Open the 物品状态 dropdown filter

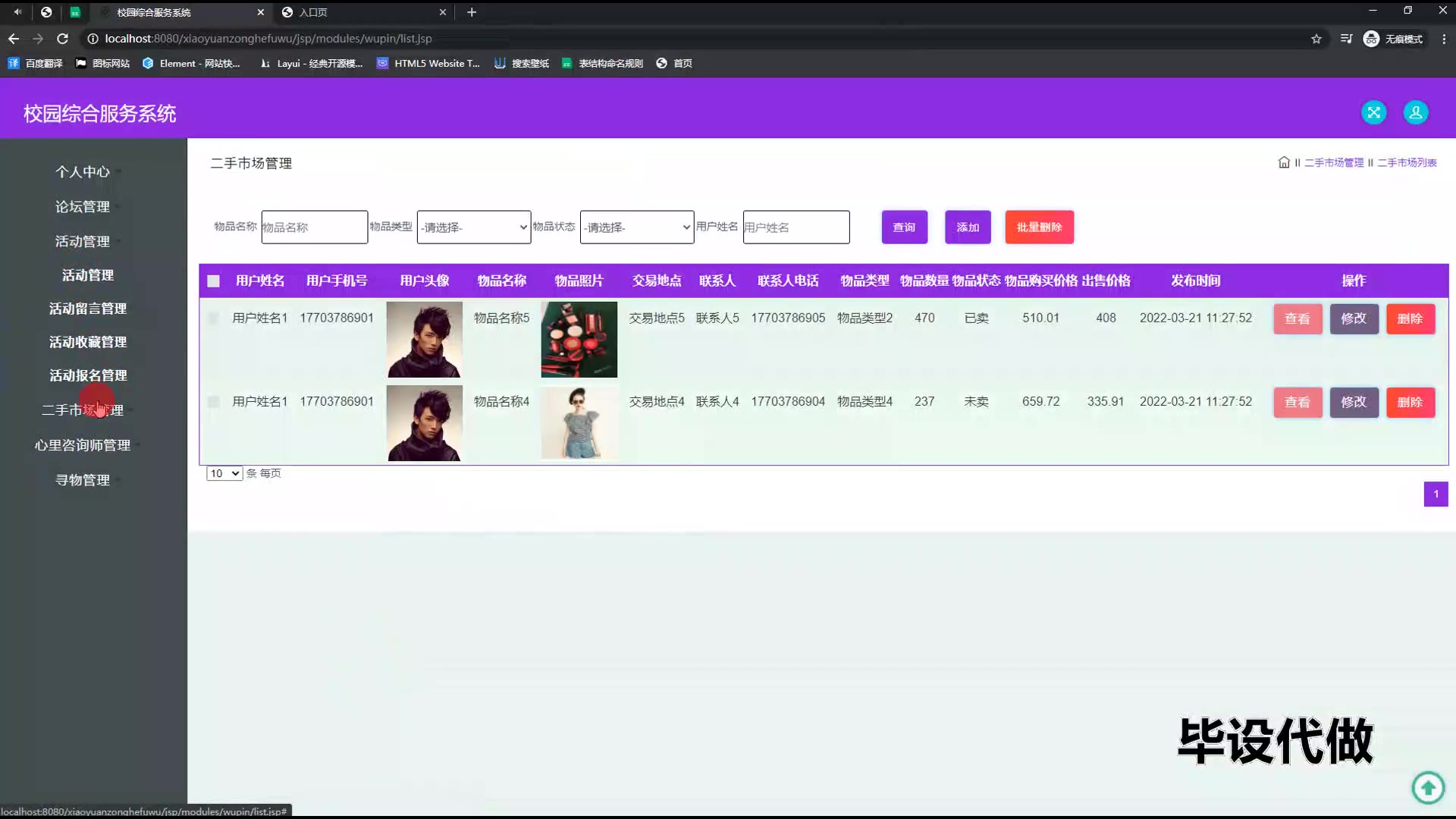pos(637,227)
